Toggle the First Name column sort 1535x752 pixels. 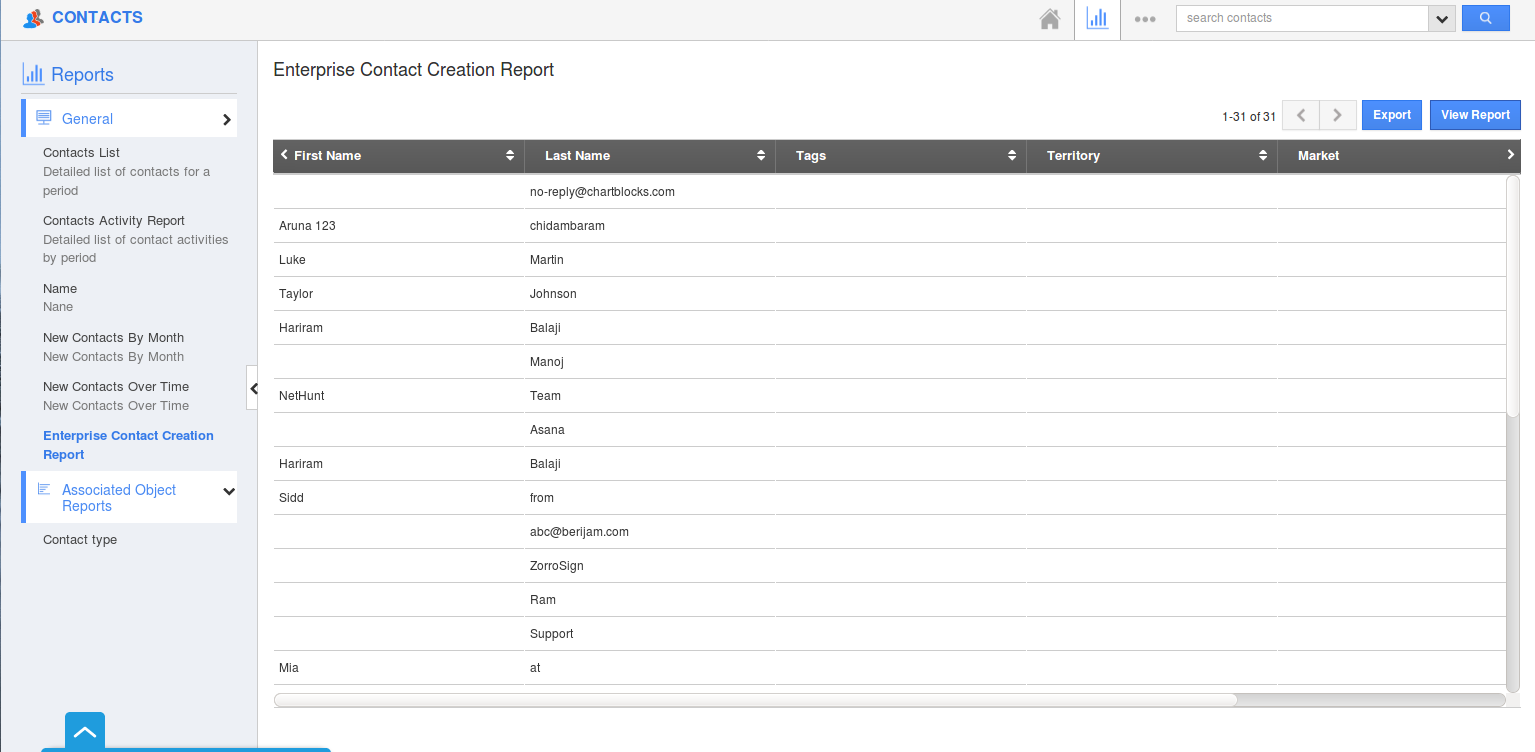[x=510, y=155]
